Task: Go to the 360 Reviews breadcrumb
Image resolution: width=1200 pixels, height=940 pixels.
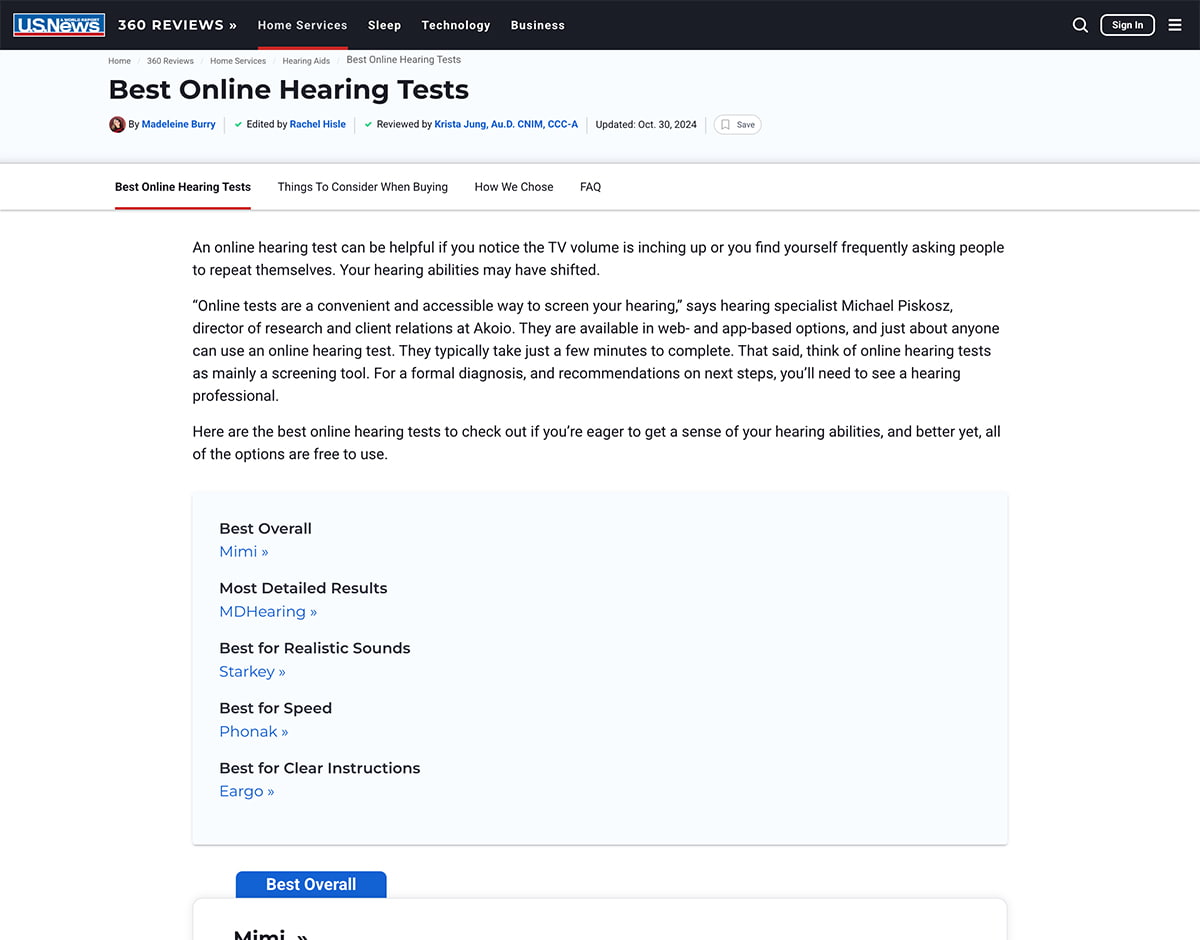Action: click(170, 61)
